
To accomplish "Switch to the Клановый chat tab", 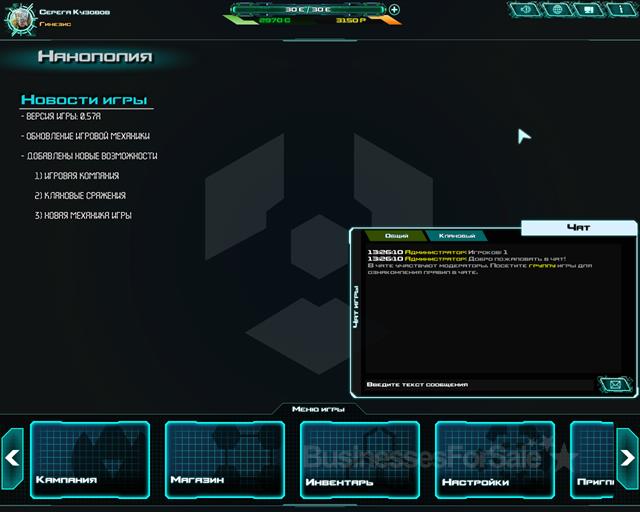I will point(456,235).
